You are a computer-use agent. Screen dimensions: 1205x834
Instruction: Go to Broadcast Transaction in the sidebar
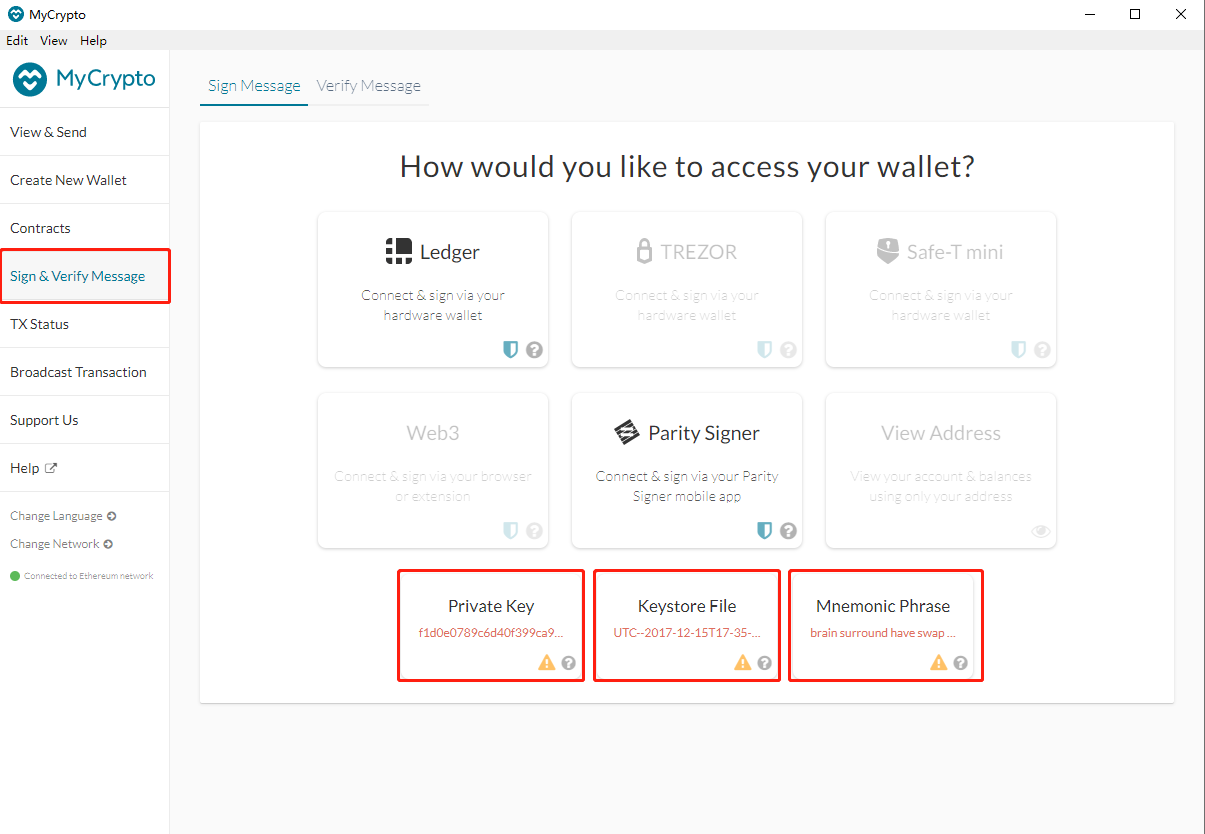point(78,372)
